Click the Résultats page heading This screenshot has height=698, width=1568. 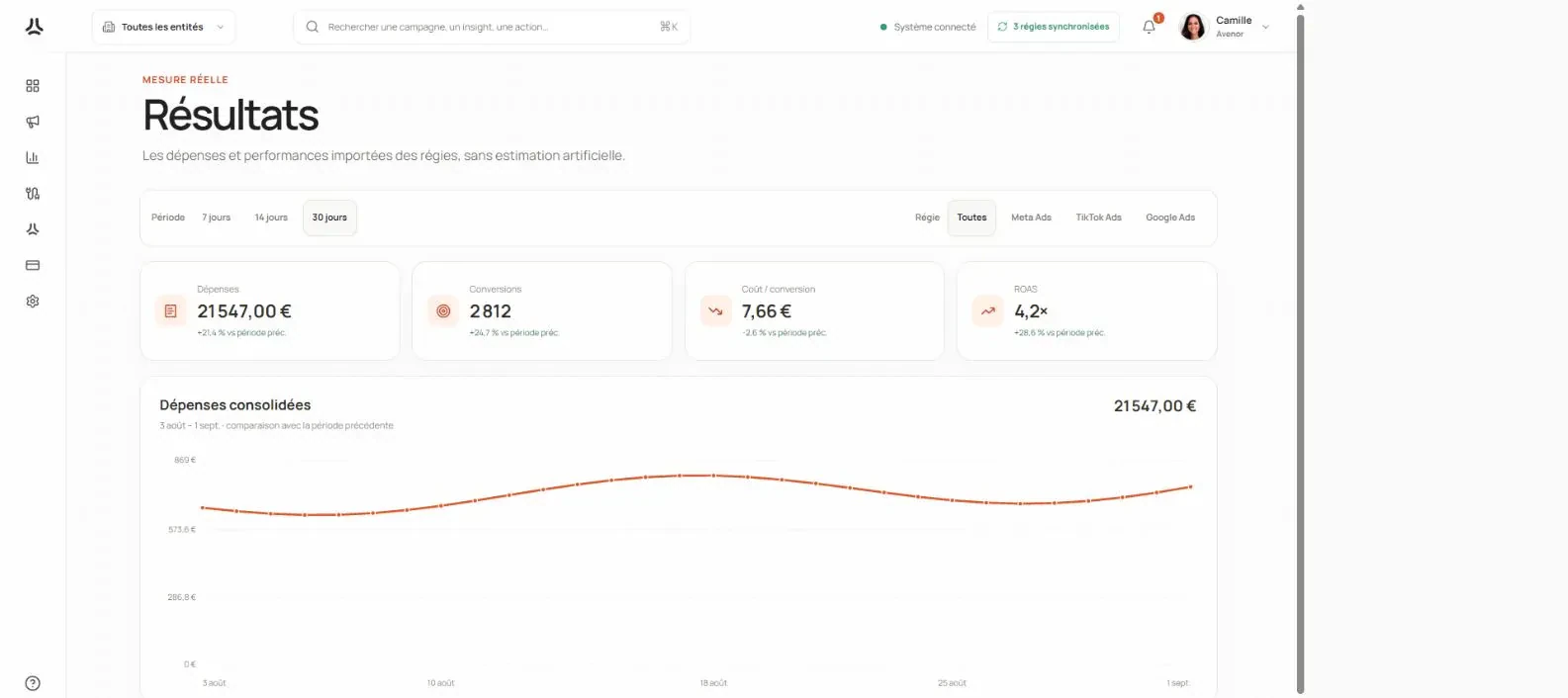[x=231, y=116]
